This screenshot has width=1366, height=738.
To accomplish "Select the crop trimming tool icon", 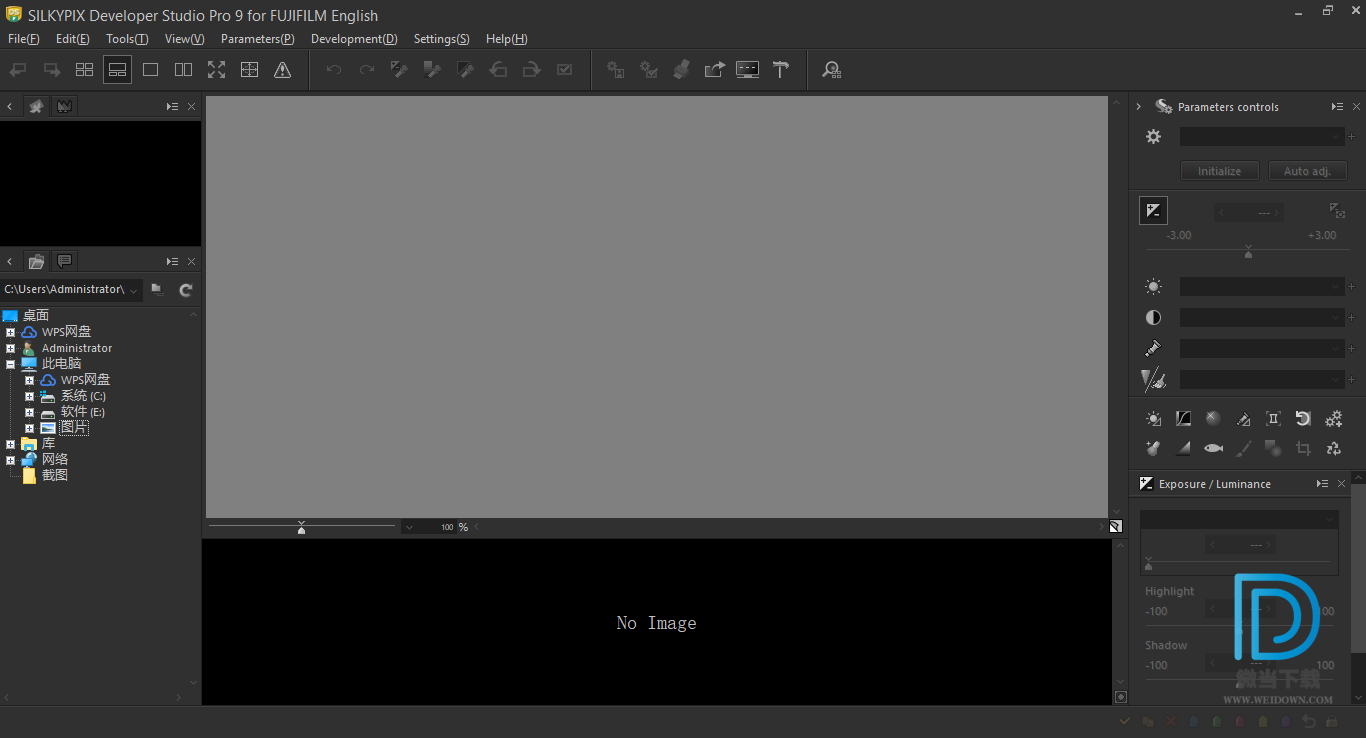I will [1303, 449].
